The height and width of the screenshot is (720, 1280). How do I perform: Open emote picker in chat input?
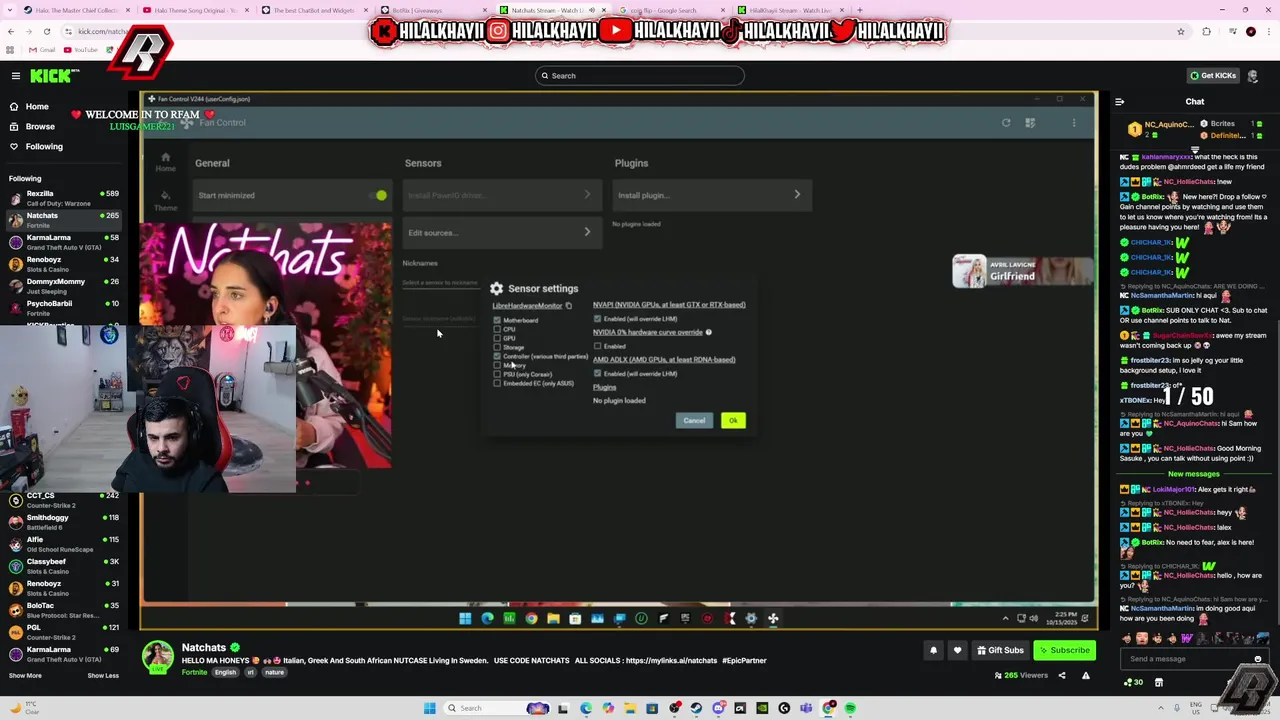tap(1258, 659)
